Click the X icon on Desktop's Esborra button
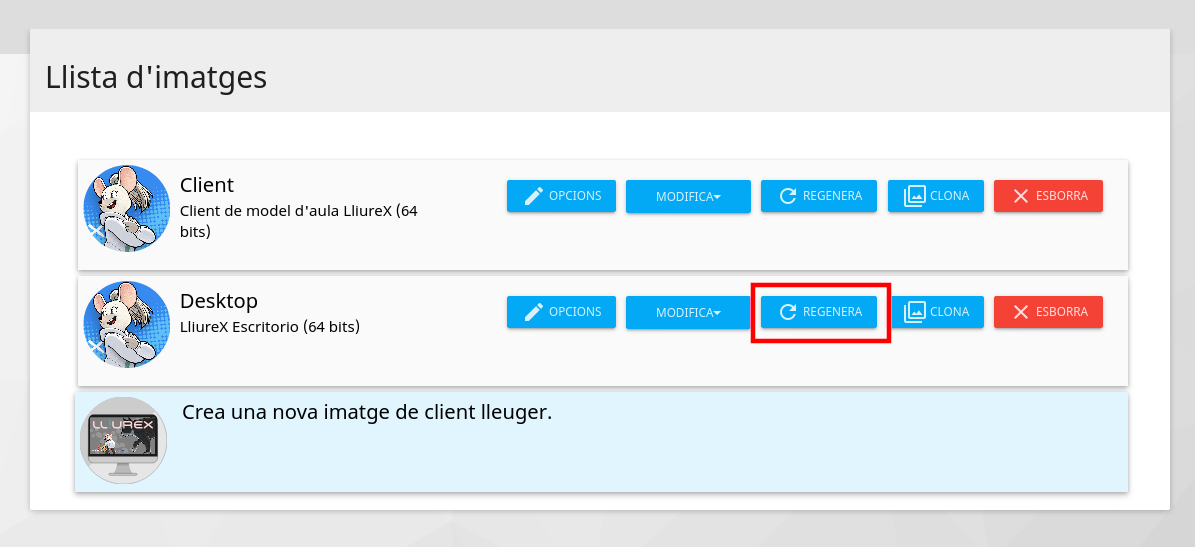 pos(1020,312)
